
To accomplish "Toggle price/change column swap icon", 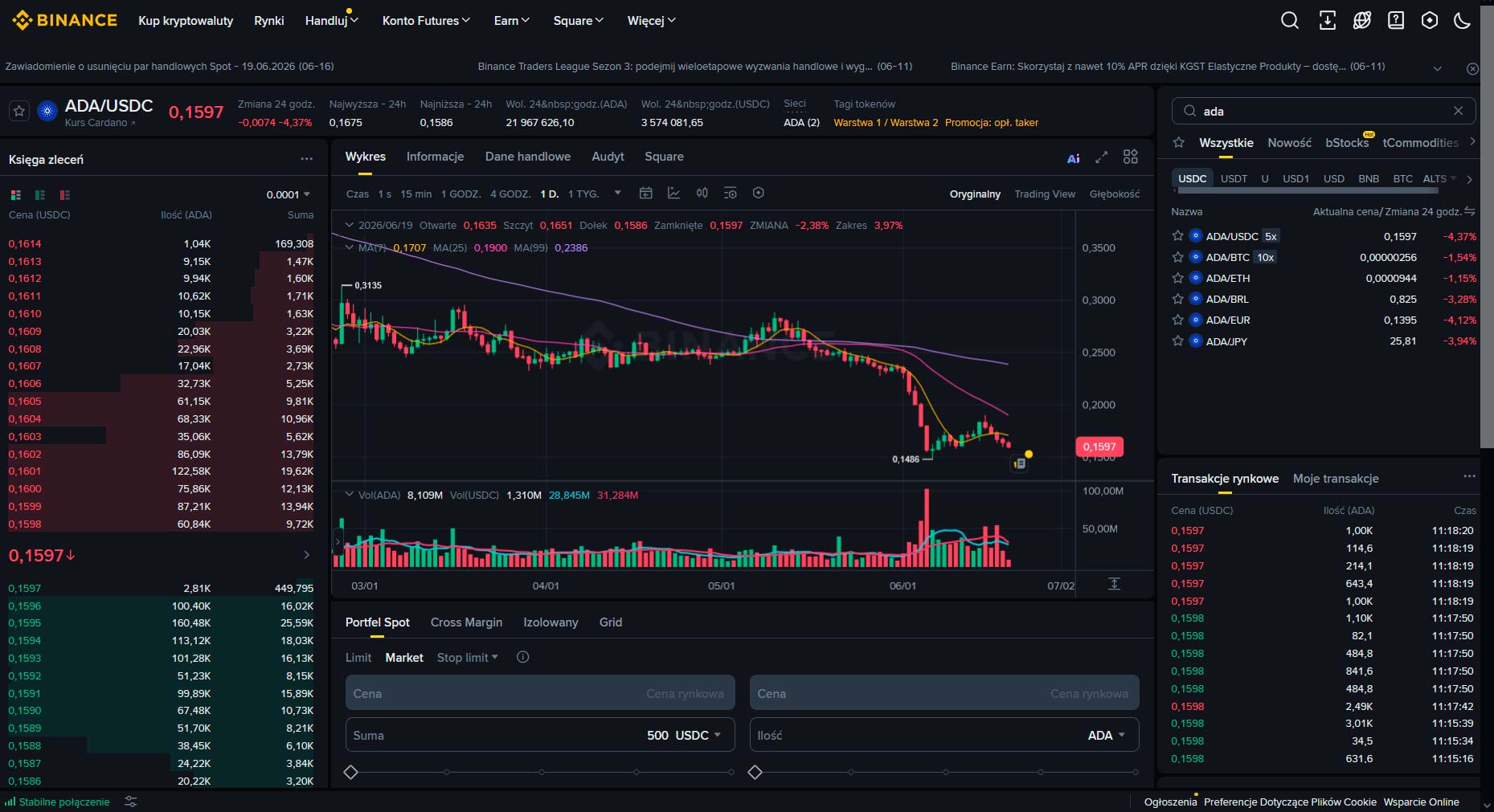I will click(1470, 211).
